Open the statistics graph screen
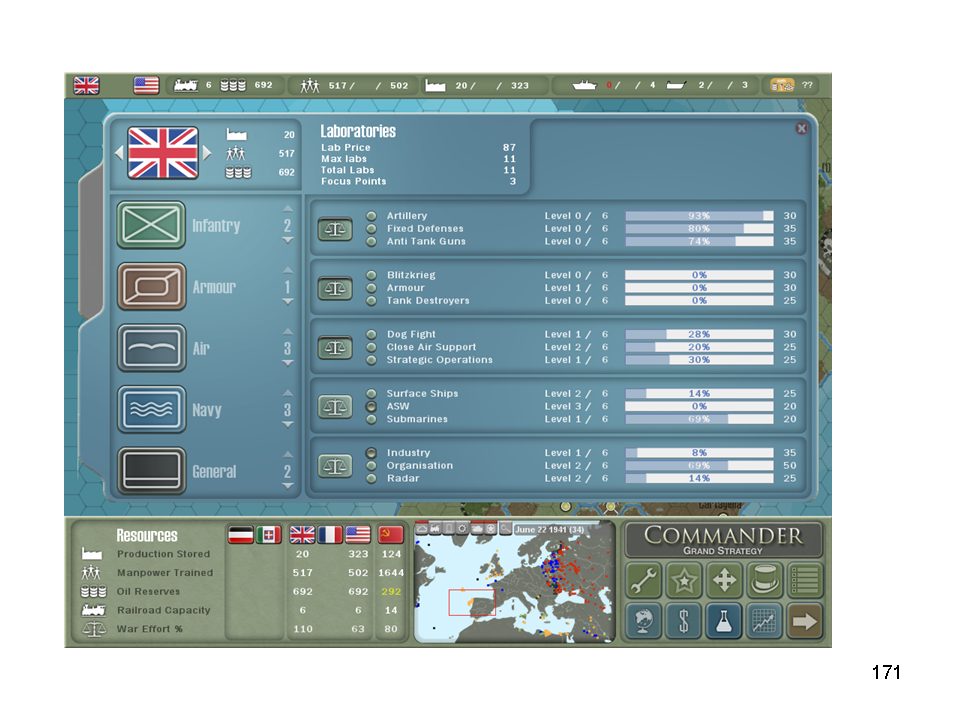Viewport: 960px width, 720px height. click(764, 621)
